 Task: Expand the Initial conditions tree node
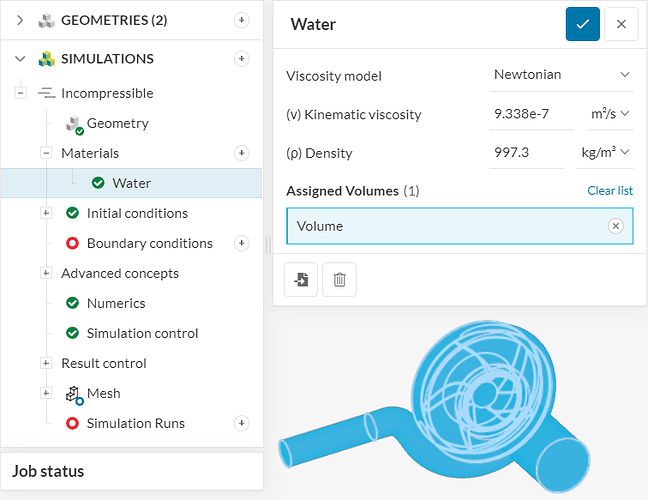tap(46, 213)
